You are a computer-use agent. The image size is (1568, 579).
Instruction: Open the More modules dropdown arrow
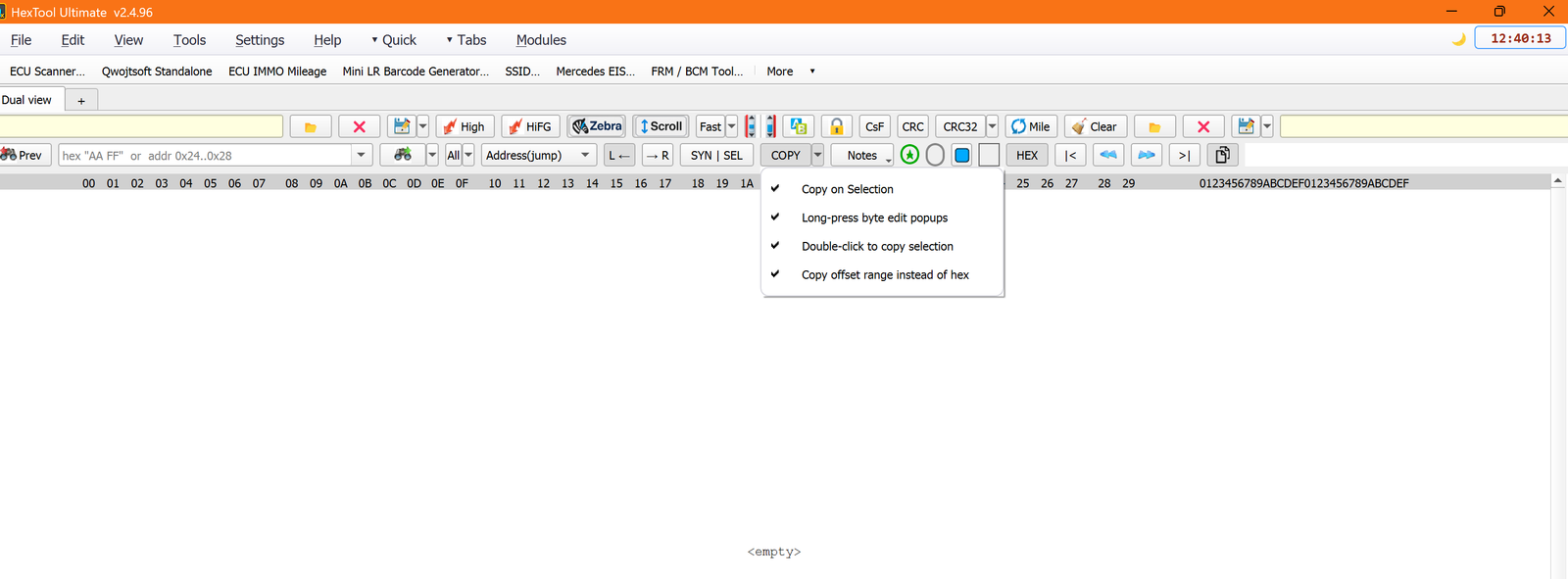pos(812,72)
